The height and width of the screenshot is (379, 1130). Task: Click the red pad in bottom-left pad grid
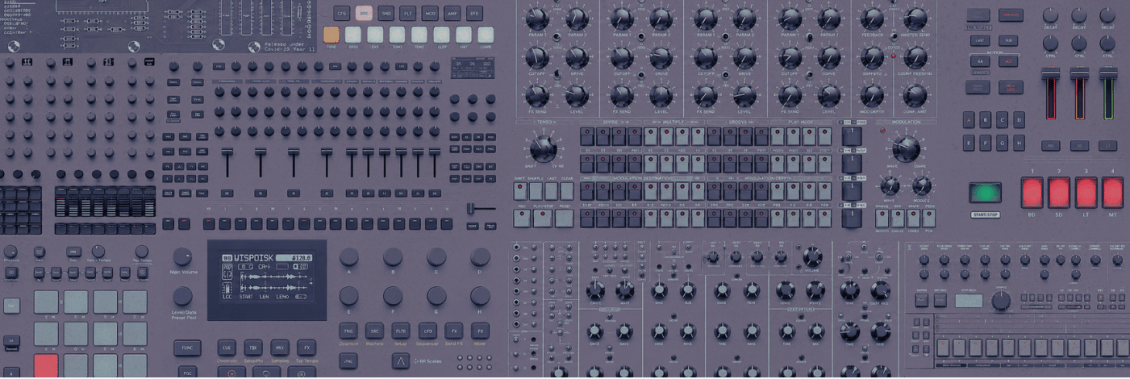coord(45,365)
